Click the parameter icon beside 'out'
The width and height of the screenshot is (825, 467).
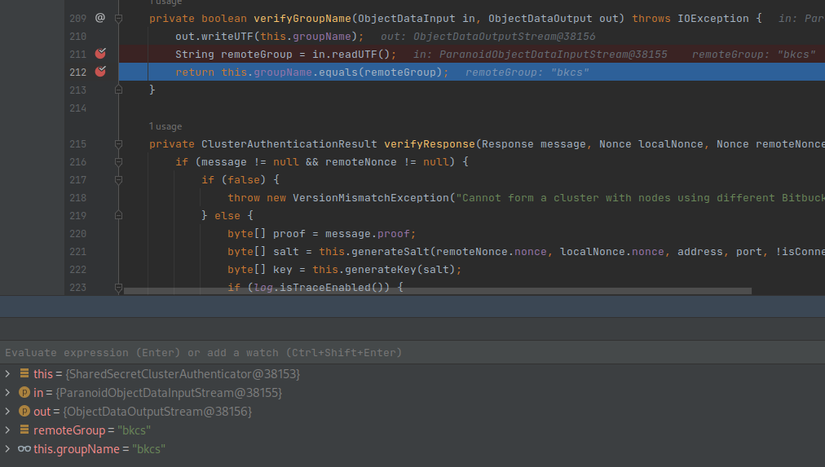point(24,411)
